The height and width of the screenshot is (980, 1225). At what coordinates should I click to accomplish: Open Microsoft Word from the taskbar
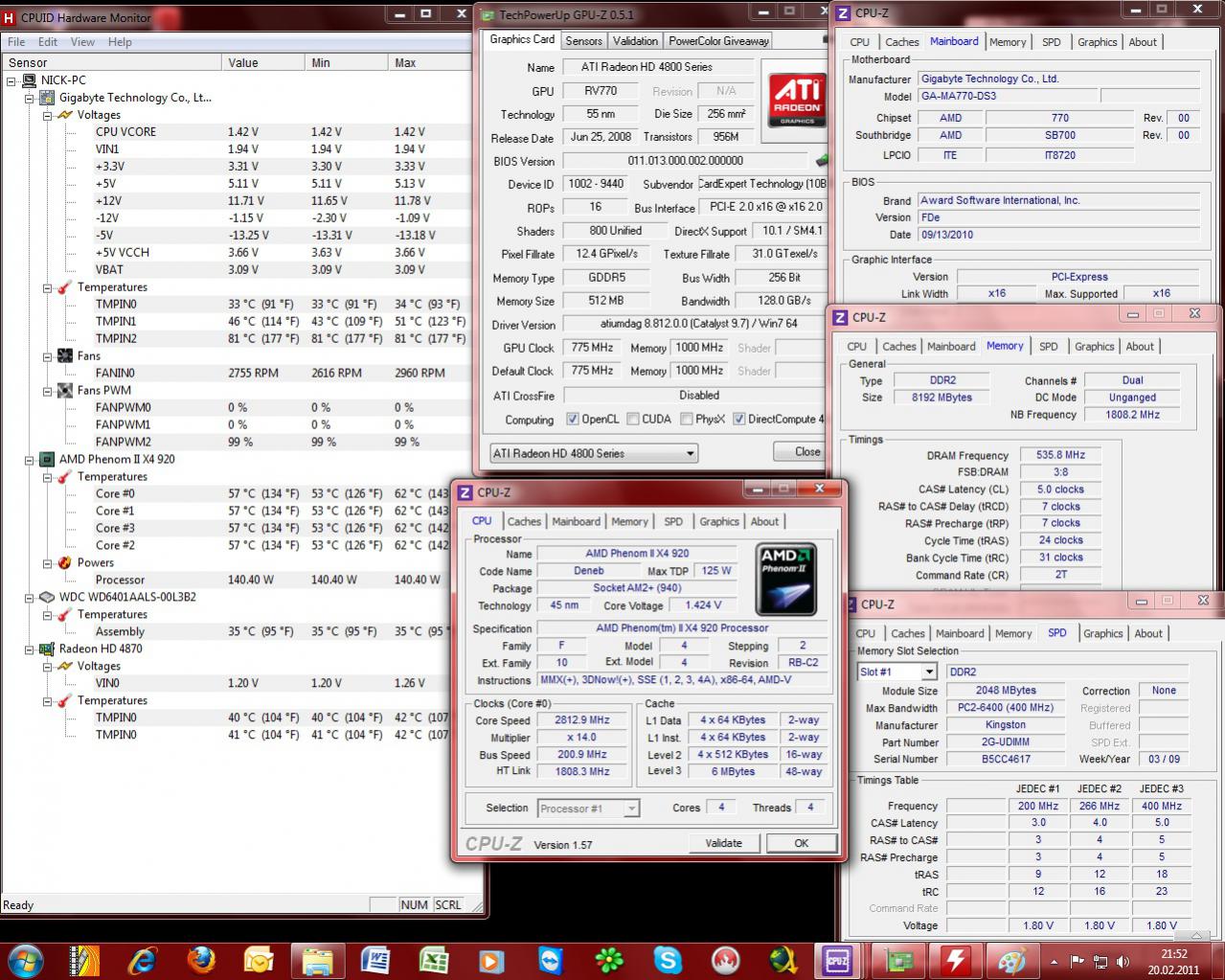tap(375, 959)
